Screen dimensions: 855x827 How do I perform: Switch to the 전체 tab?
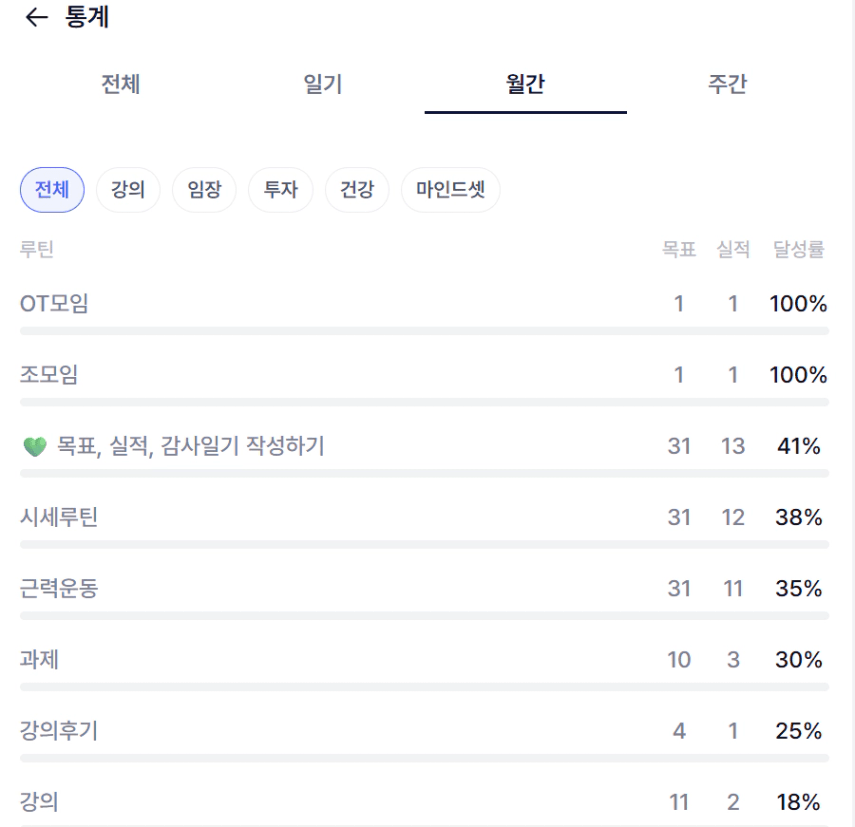pos(121,85)
